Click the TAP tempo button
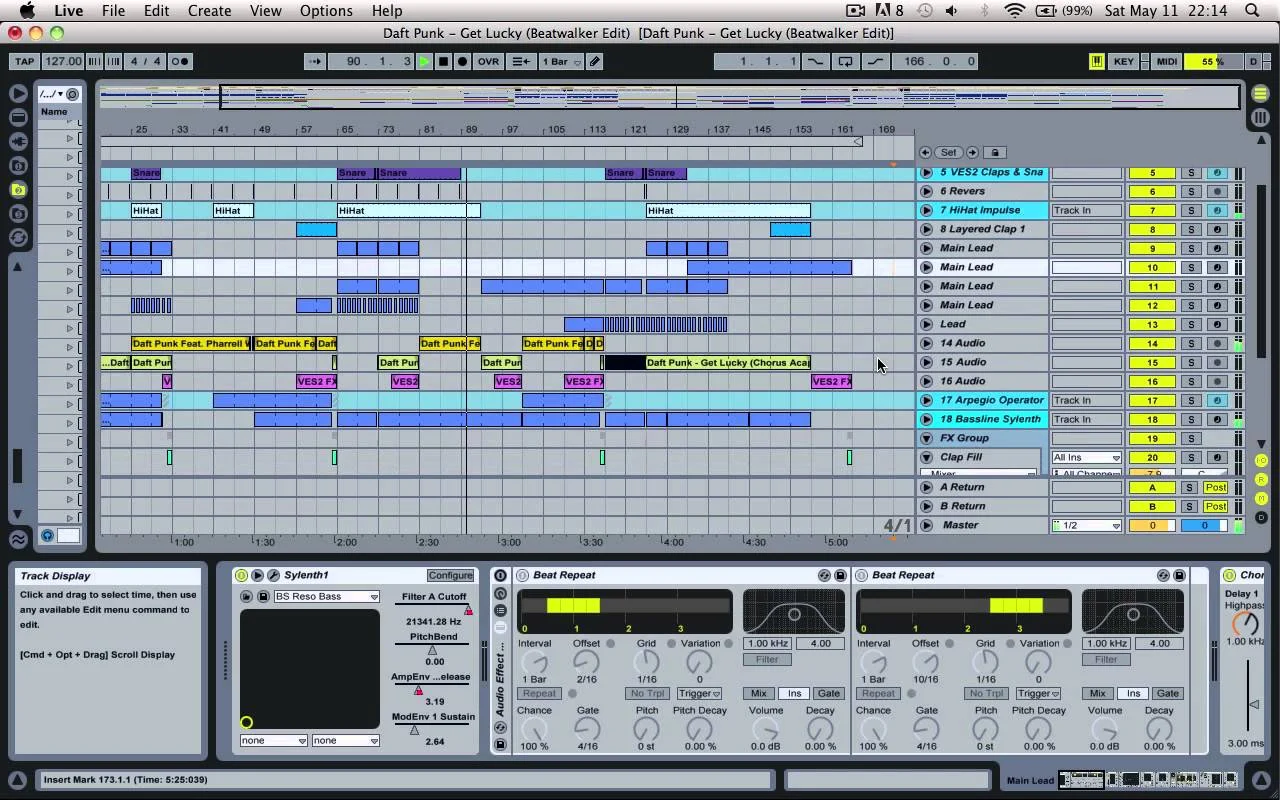The height and width of the screenshot is (800, 1280). point(23,61)
